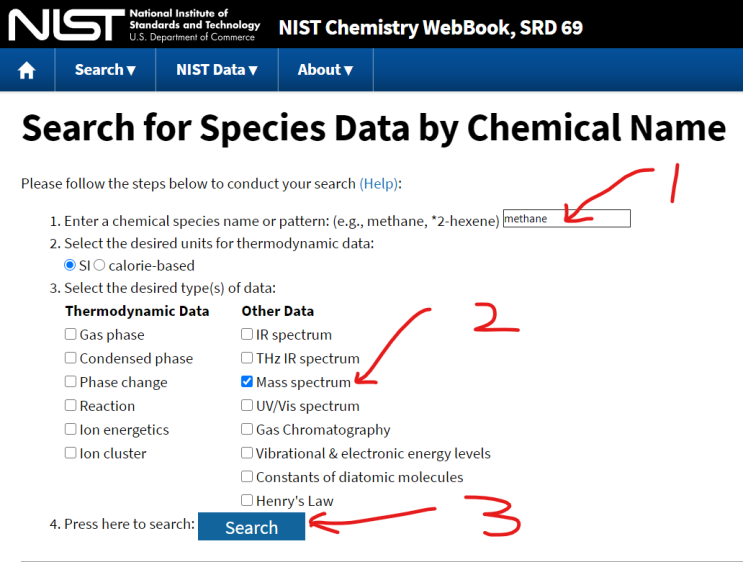The width and height of the screenshot is (743, 562).
Task: Check the Henry's Law checkbox
Action: [x=247, y=501]
